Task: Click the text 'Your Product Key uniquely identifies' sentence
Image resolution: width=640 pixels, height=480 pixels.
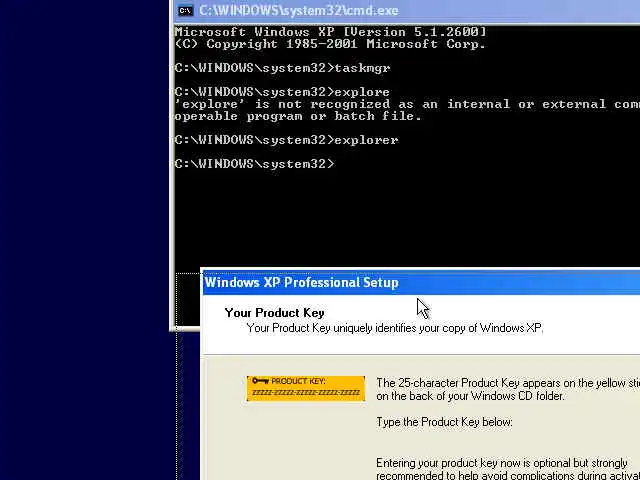Action: point(395,328)
